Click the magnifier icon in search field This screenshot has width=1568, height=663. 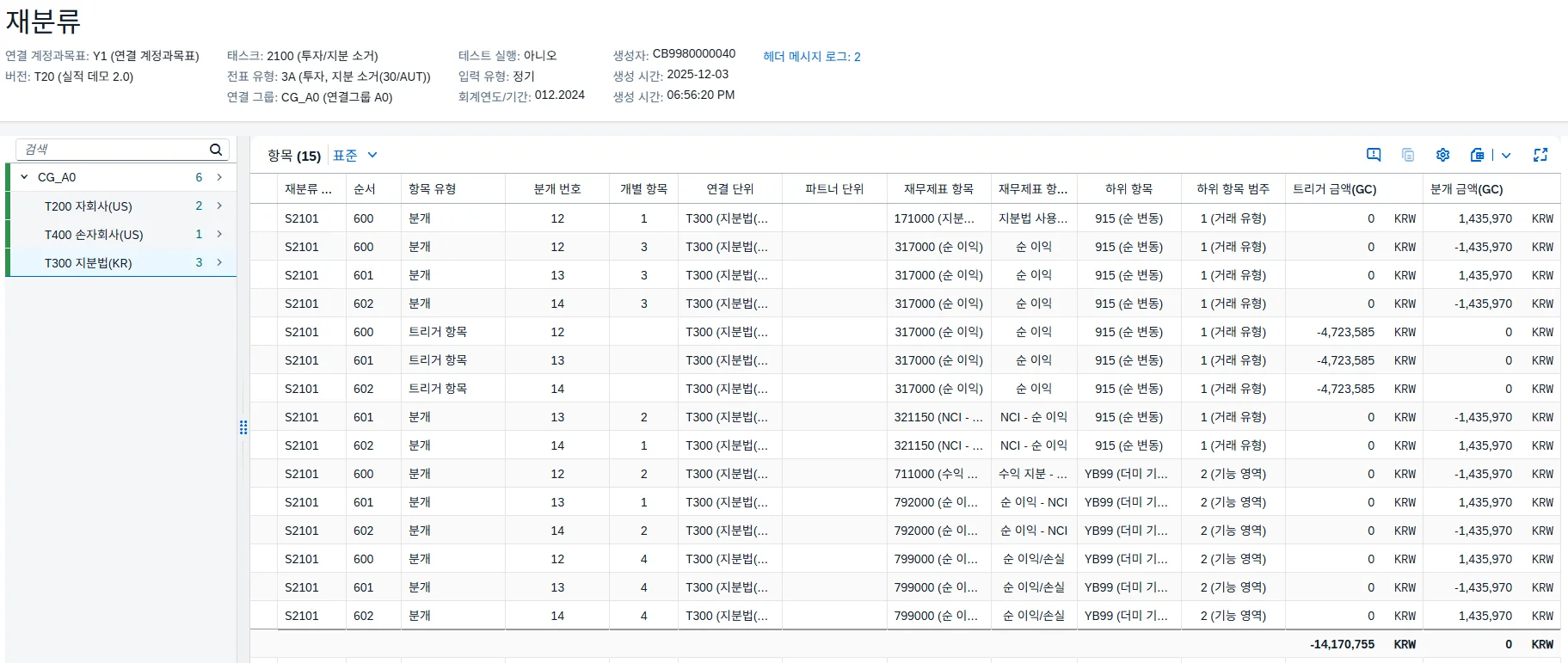216,150
